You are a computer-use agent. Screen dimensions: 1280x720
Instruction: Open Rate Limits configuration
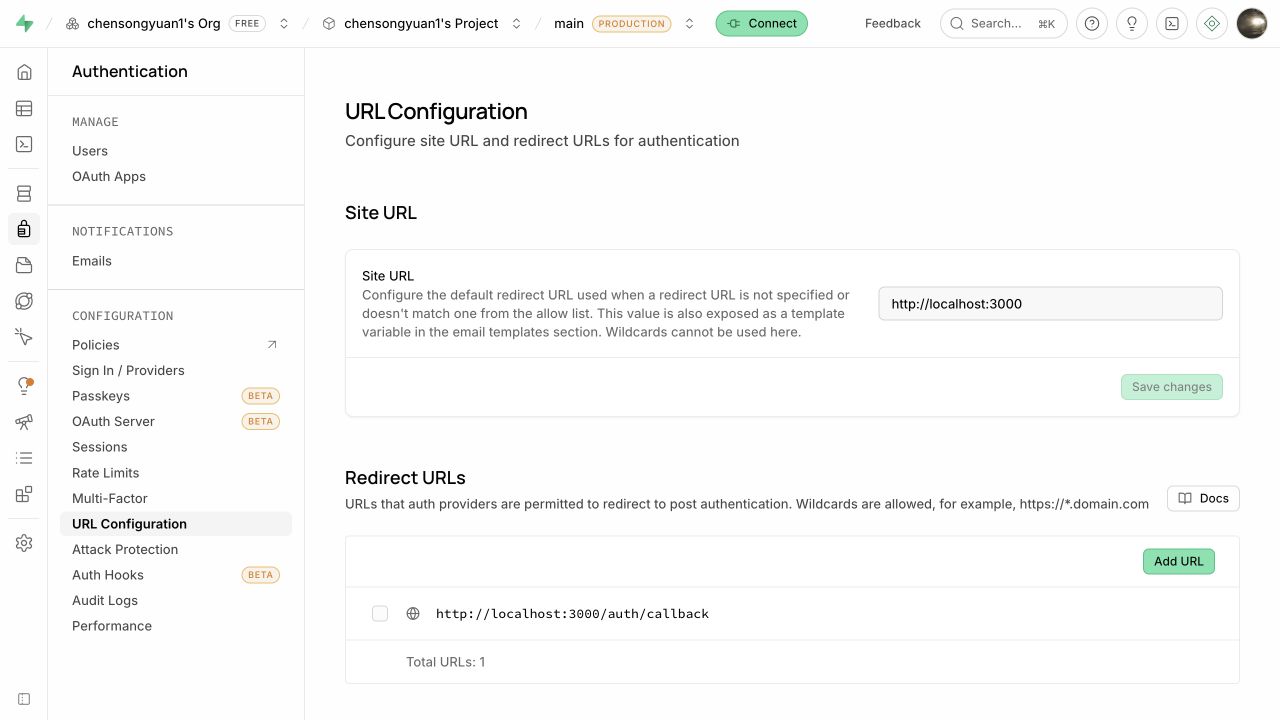[x=176, y=473]
